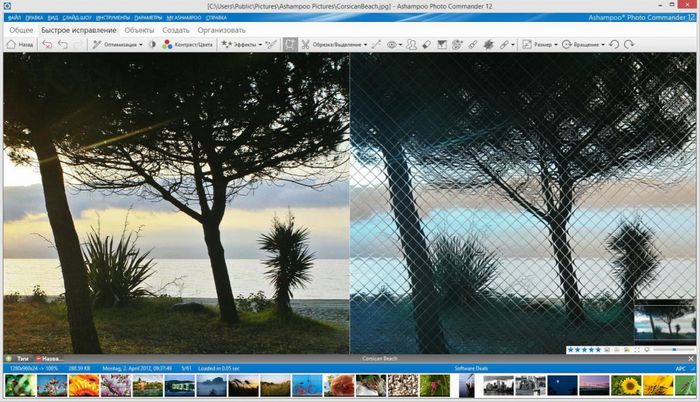The width and height of the screenshot is (700, 402).
Task: Click the rotate counterclockwise arrow icon
Action: (x=613, y=45)
